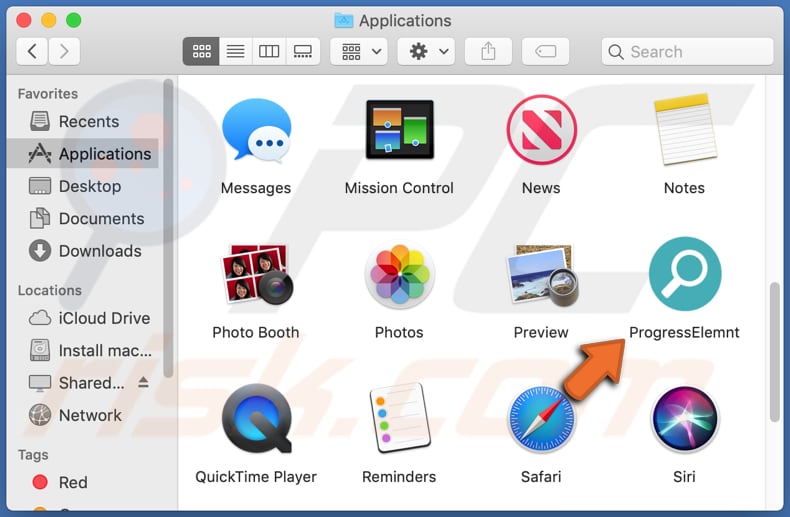Screen dimensions: 790x517
Task: Go forward with the right chevron button
Action: (64, 51)
